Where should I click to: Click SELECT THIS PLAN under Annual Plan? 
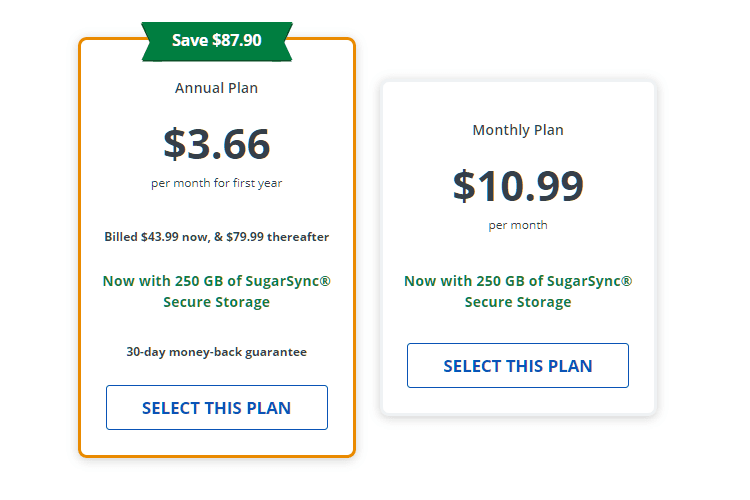click(x=217, y=408)
